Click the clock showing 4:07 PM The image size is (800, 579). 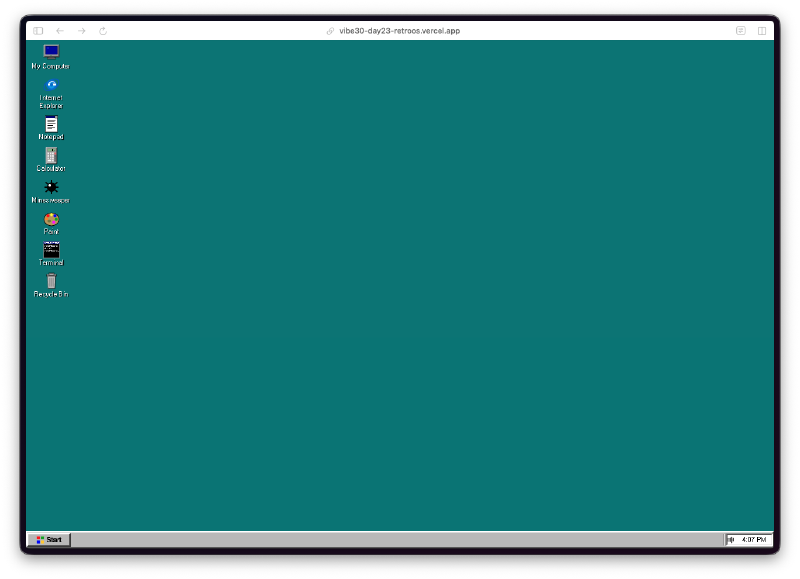click(x=755, y=539)
